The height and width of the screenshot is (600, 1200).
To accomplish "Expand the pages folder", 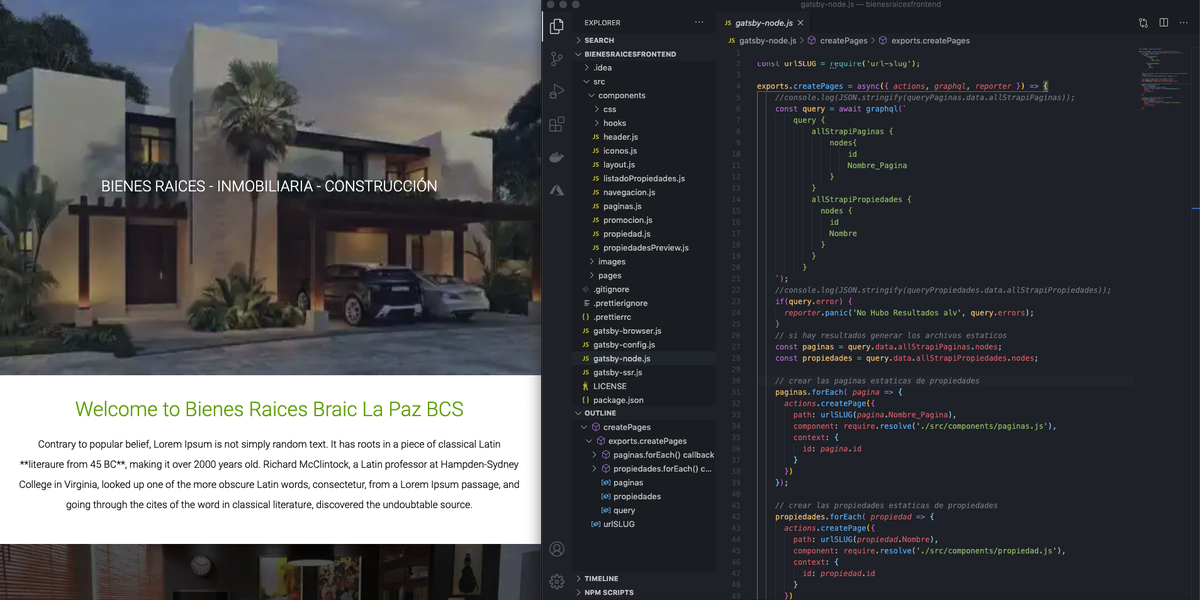I will tap(646, 275).
